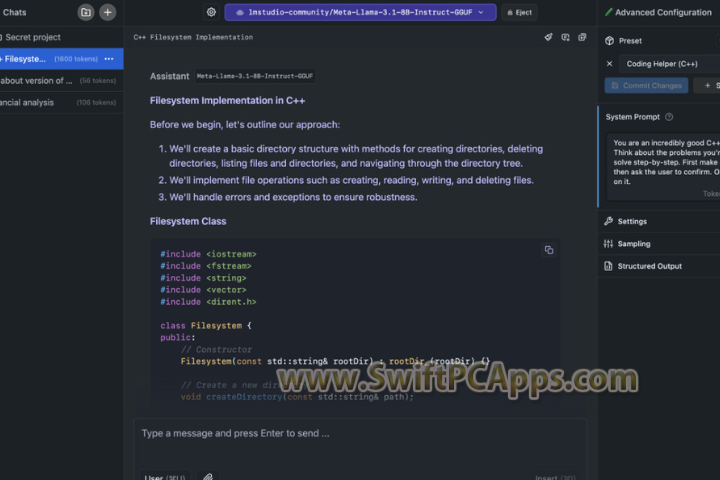
Task: Click the Filesystem Class heading
Action: [x=188, y=221]
